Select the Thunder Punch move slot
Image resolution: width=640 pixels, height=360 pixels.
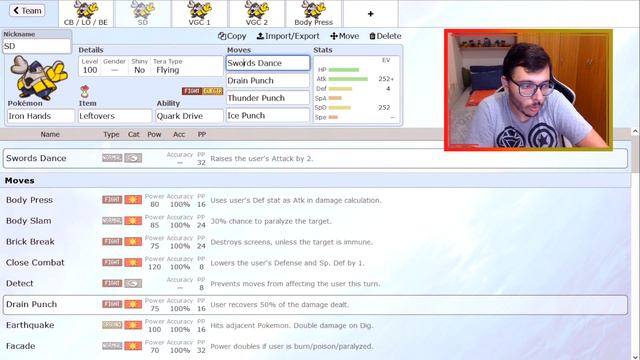(268, 98)
